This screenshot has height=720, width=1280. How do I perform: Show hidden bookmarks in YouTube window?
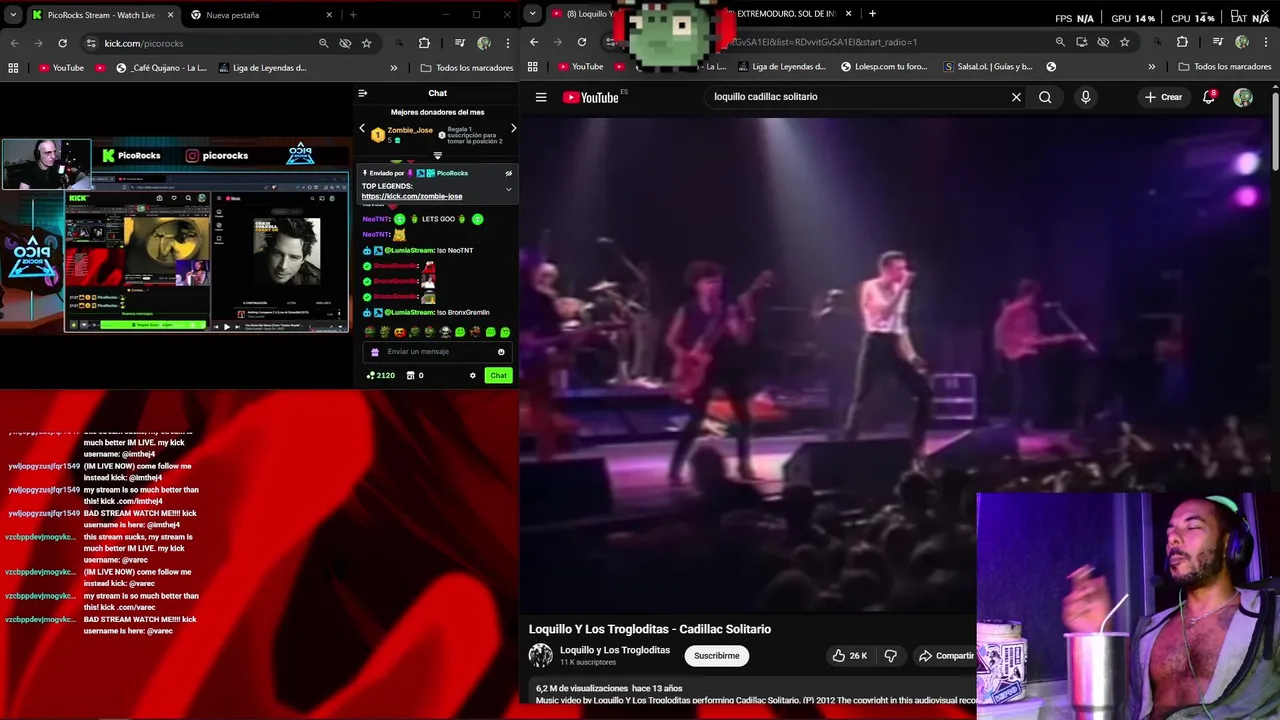[1151, 67]
